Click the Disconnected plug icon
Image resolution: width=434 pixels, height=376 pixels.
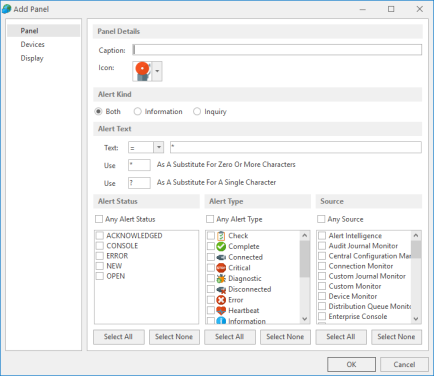tap(221, 289)
